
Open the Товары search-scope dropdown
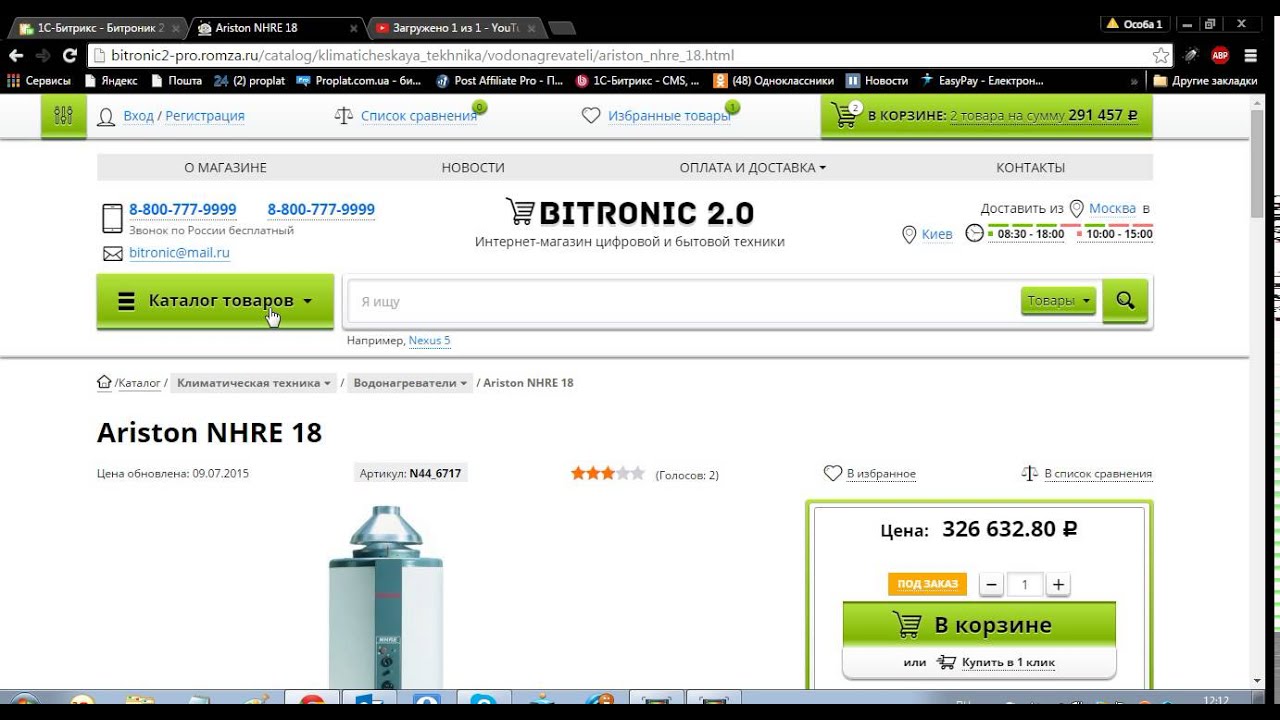tap(1058, 300)
